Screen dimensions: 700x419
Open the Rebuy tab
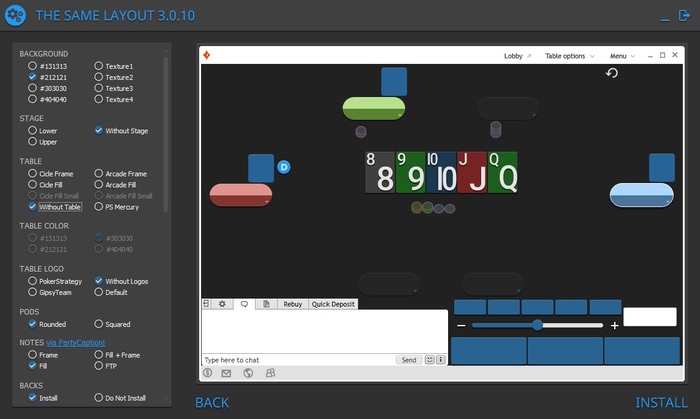pyautogui.click(x=292, y=304)
